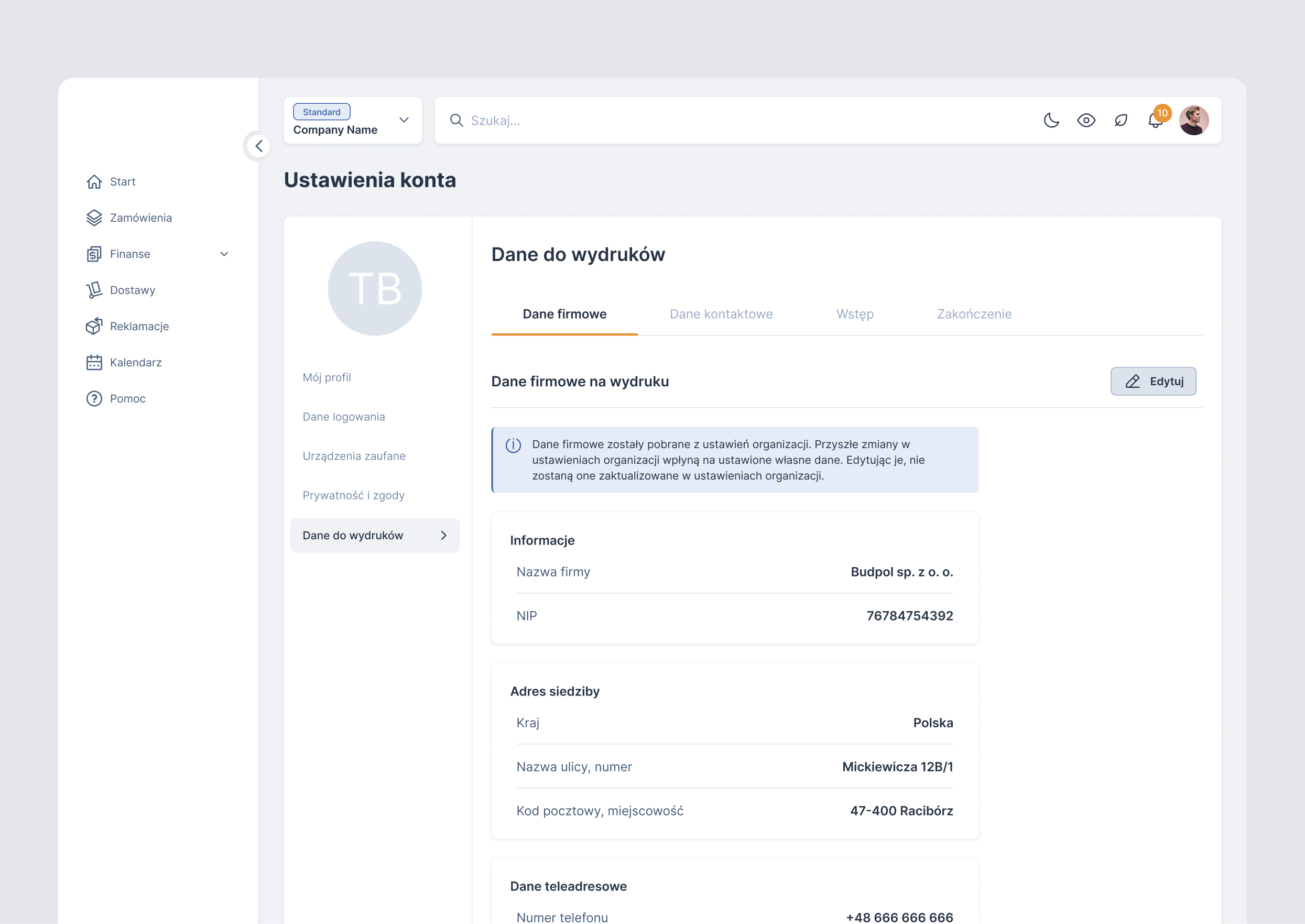Select Dane do wydruków menu item
Screen dimensions: 1305x924
tap(375, 536)
